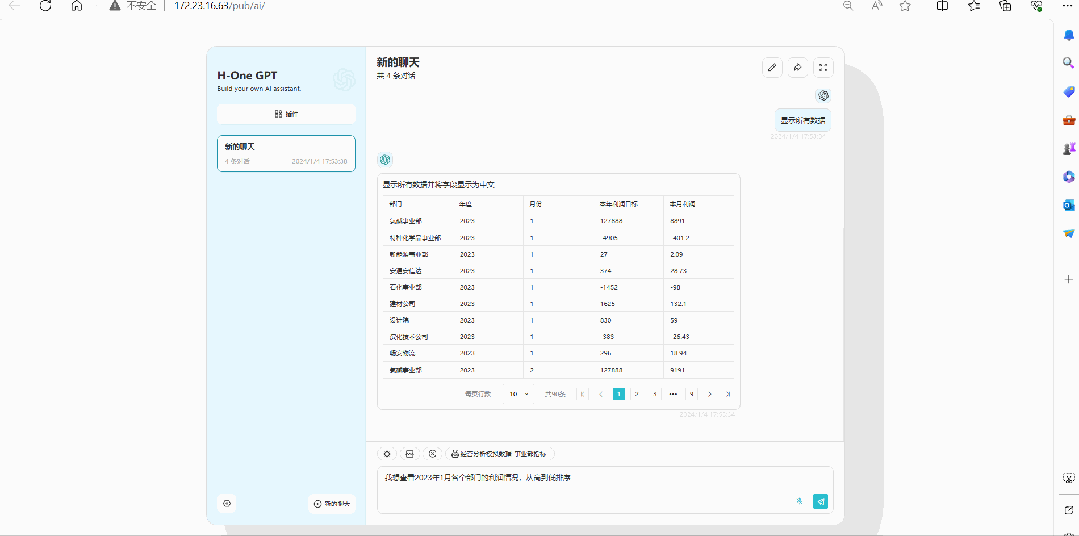Image resolution: width=1079 pixels, height=536 pixels.
Task: Select the 新的聊天 conversation in the sidebar
Action: click(x=286, y=153)
